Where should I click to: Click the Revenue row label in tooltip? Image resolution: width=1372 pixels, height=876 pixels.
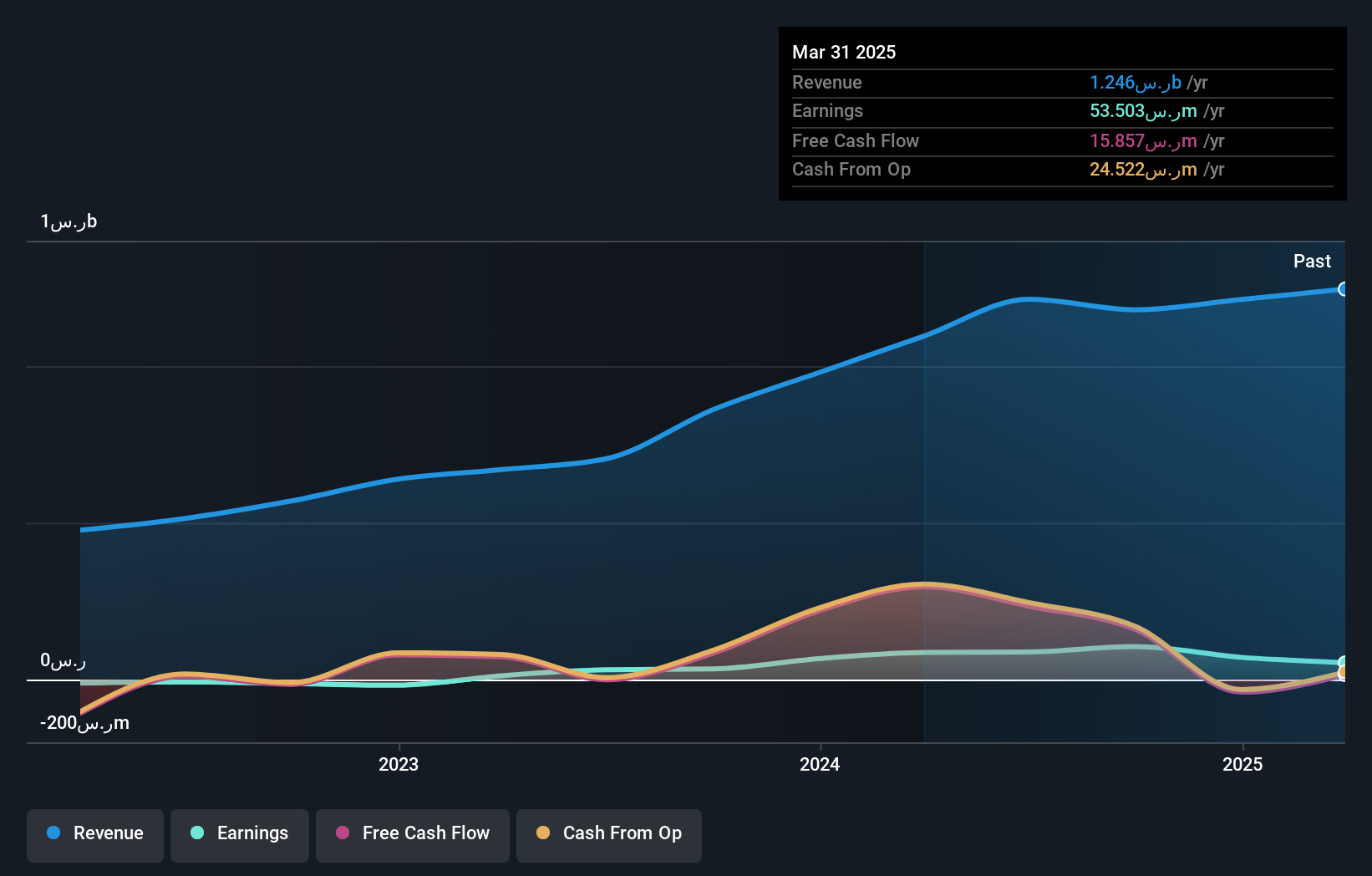point(827,82)
